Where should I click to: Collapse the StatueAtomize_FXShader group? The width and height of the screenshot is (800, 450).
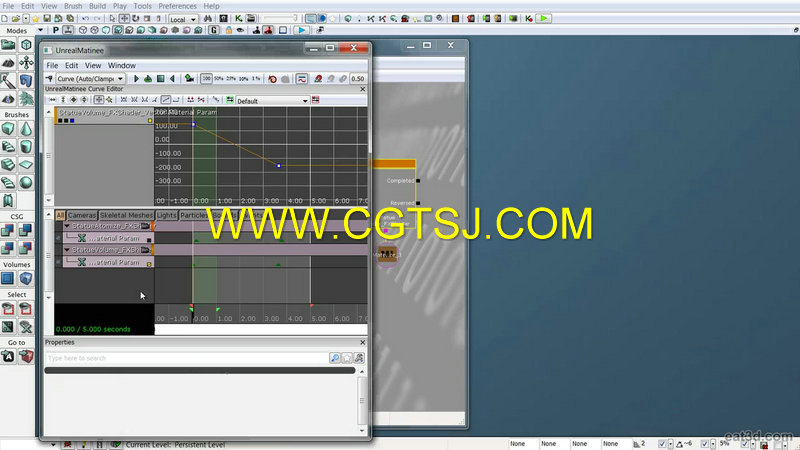(x=66, y=226)
